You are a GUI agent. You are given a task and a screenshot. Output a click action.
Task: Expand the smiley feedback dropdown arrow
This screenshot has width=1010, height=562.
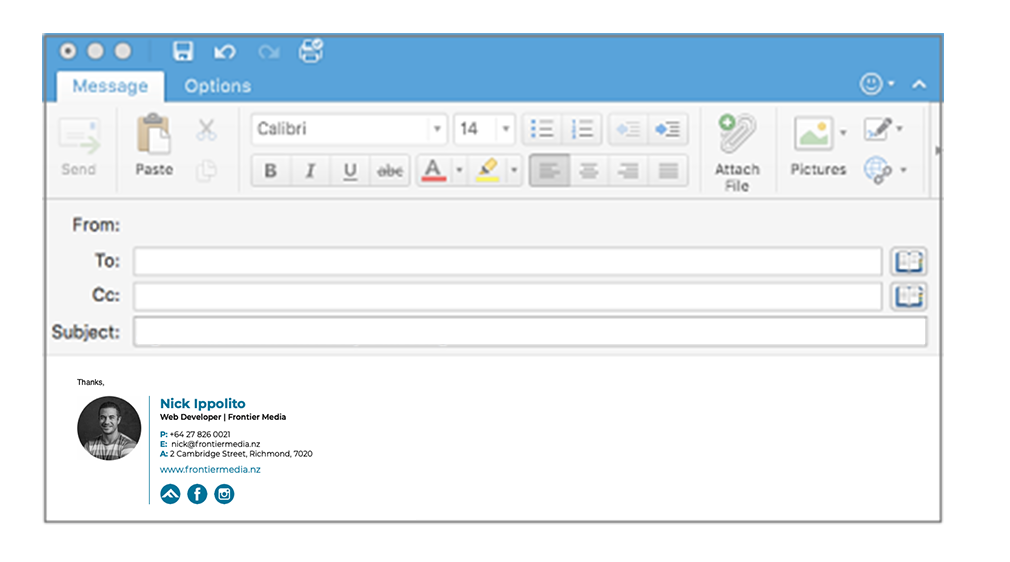click(x=891, y=84)
